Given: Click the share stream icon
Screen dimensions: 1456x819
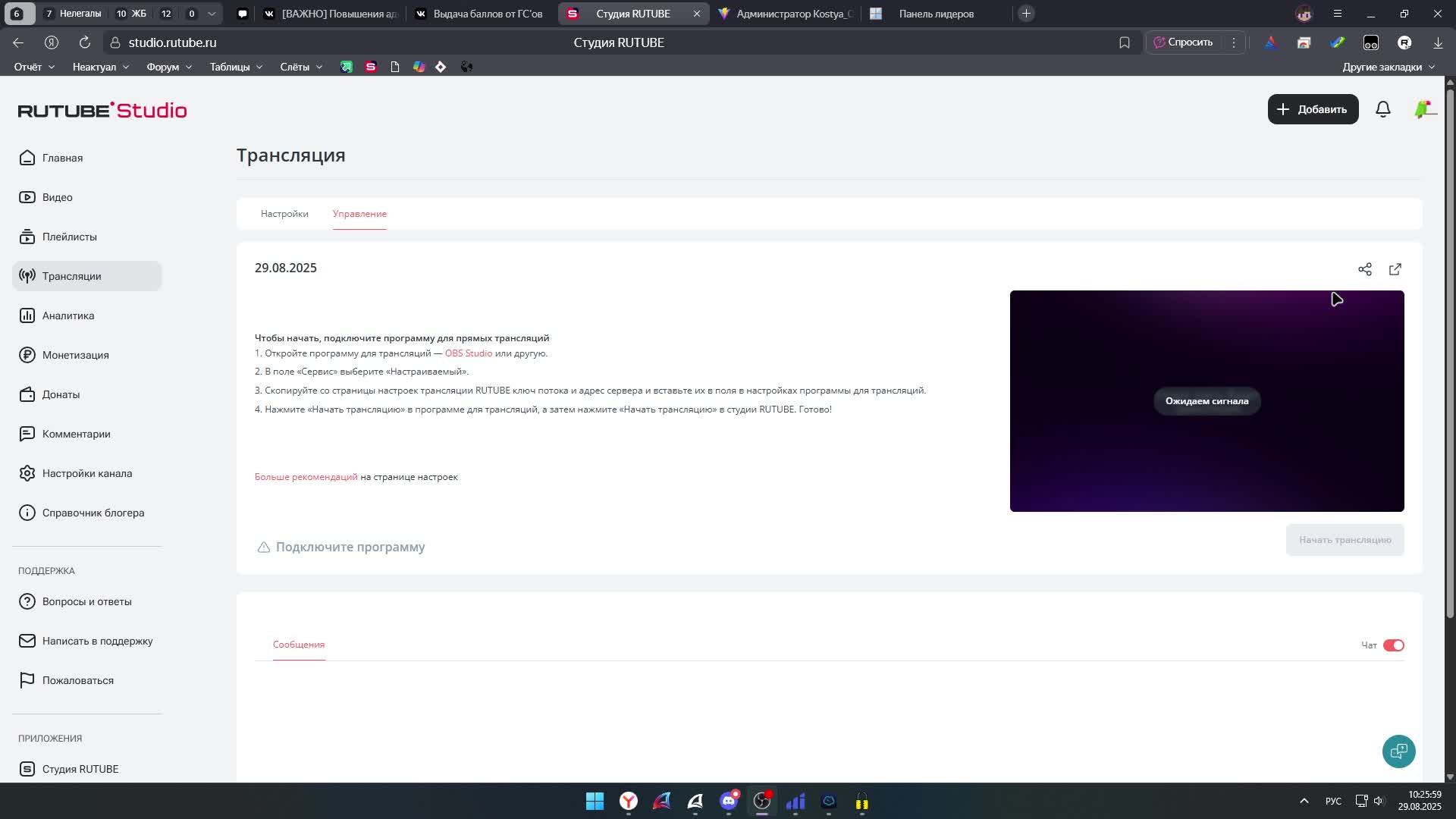Looking at the screenshot, I should click(1364, 269).
